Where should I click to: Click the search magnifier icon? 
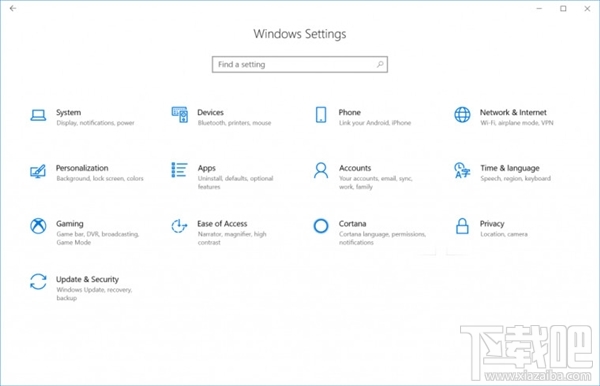click(380, 64)
